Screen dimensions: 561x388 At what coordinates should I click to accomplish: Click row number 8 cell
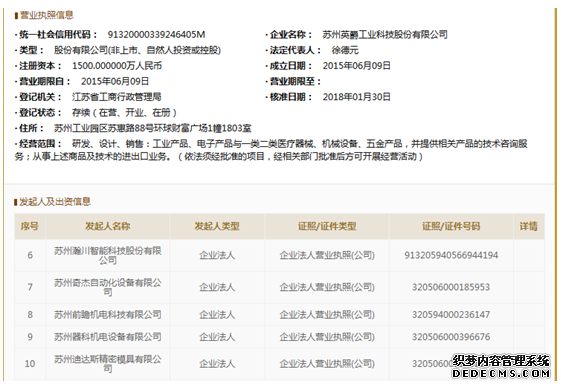[30, 315]
